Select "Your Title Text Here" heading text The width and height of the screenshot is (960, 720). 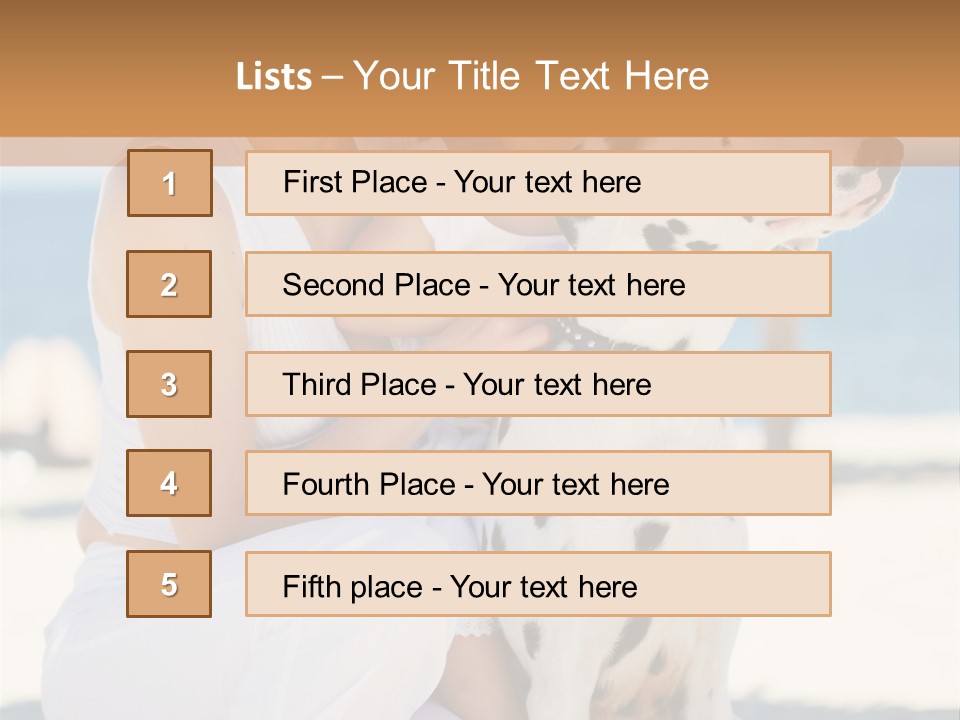click(531, 77)
